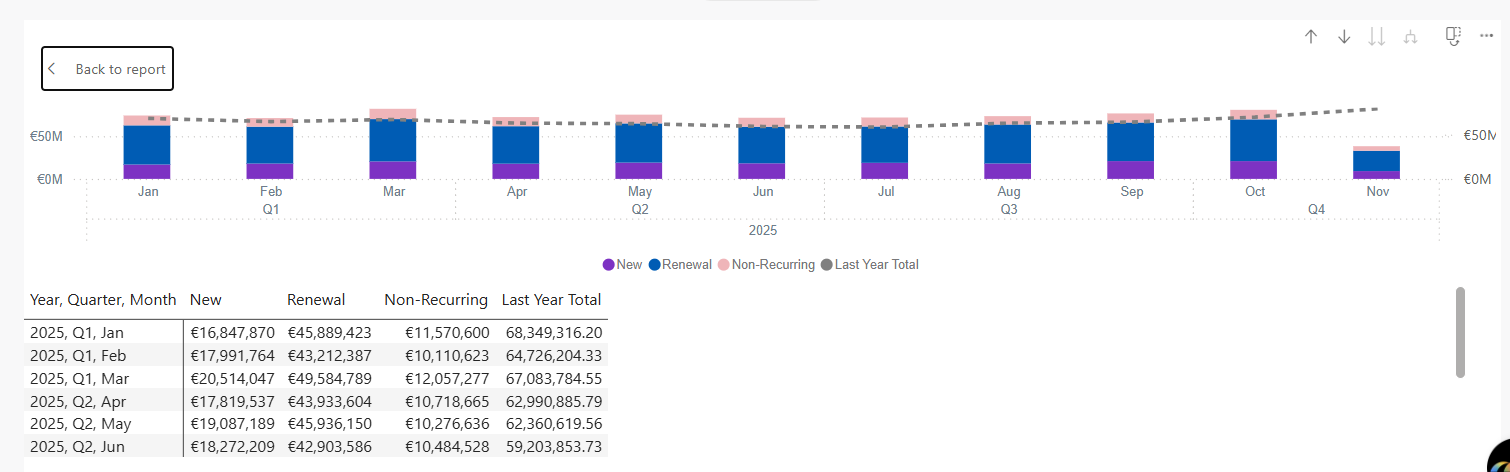Switch to vertical layout icon

tap(1453, 37)
